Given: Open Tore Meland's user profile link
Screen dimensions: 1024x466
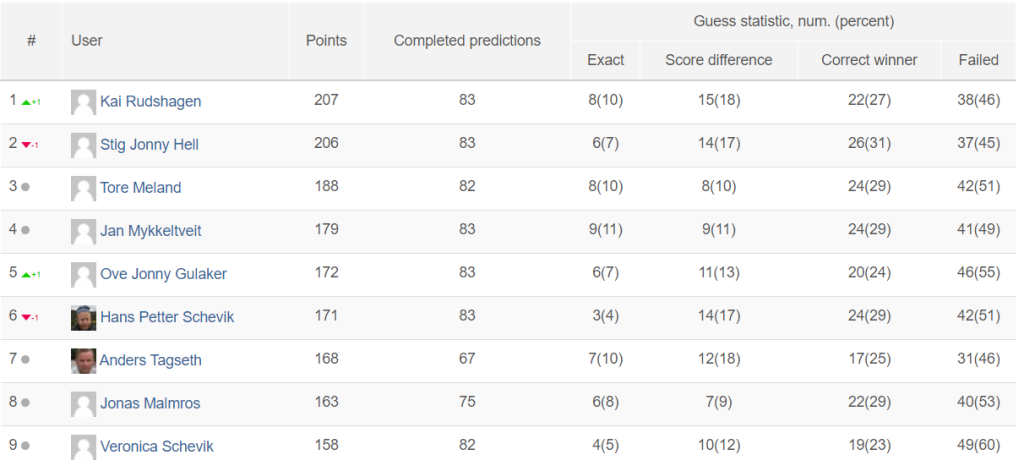Looking at the screenshot, I should (140, 188).
